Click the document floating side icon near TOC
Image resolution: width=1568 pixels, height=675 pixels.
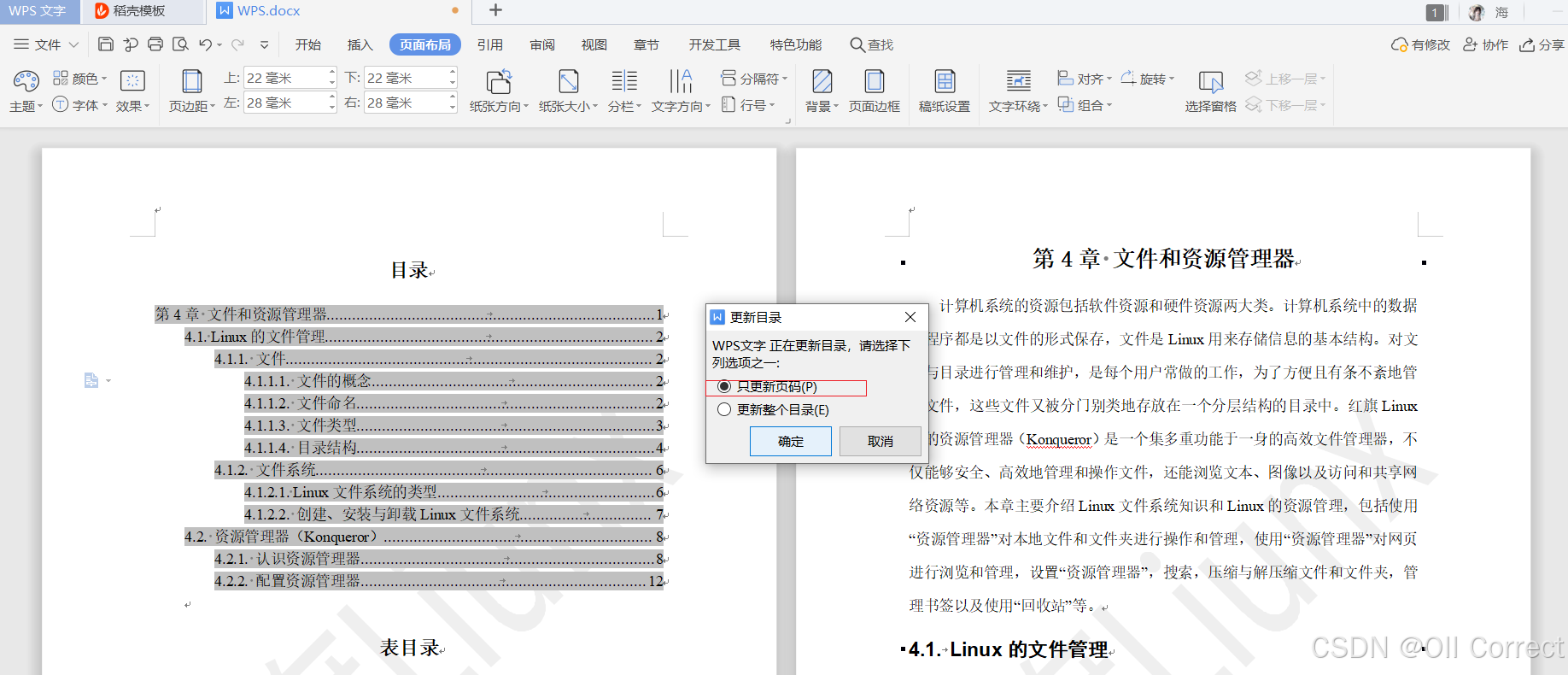91,380
